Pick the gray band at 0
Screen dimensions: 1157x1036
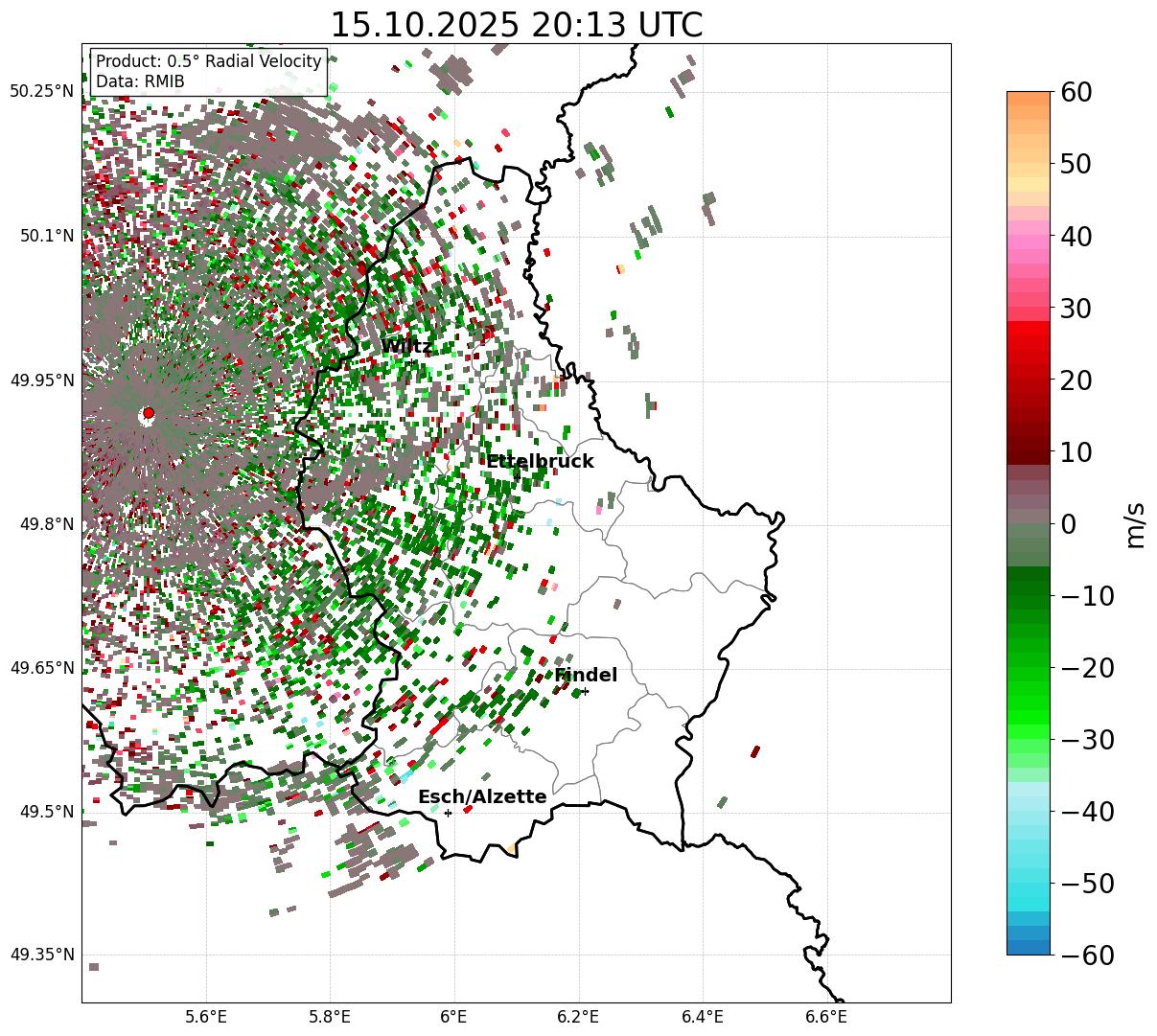[1029, 516]
